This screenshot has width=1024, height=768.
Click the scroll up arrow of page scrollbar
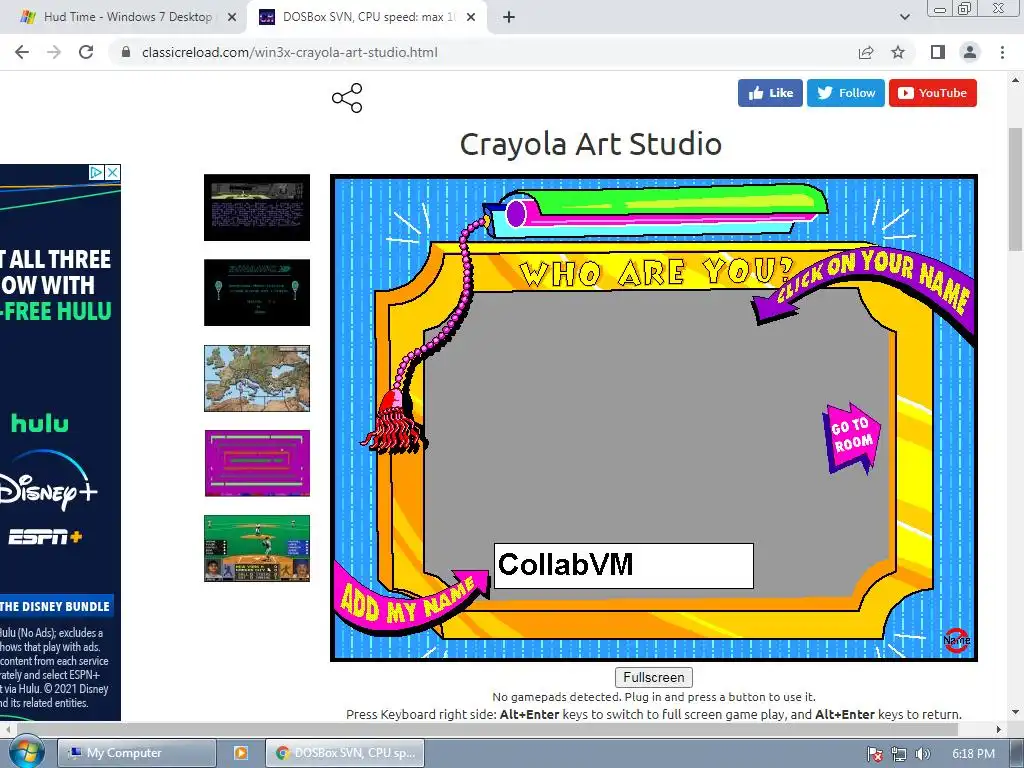click(1015, 80)
